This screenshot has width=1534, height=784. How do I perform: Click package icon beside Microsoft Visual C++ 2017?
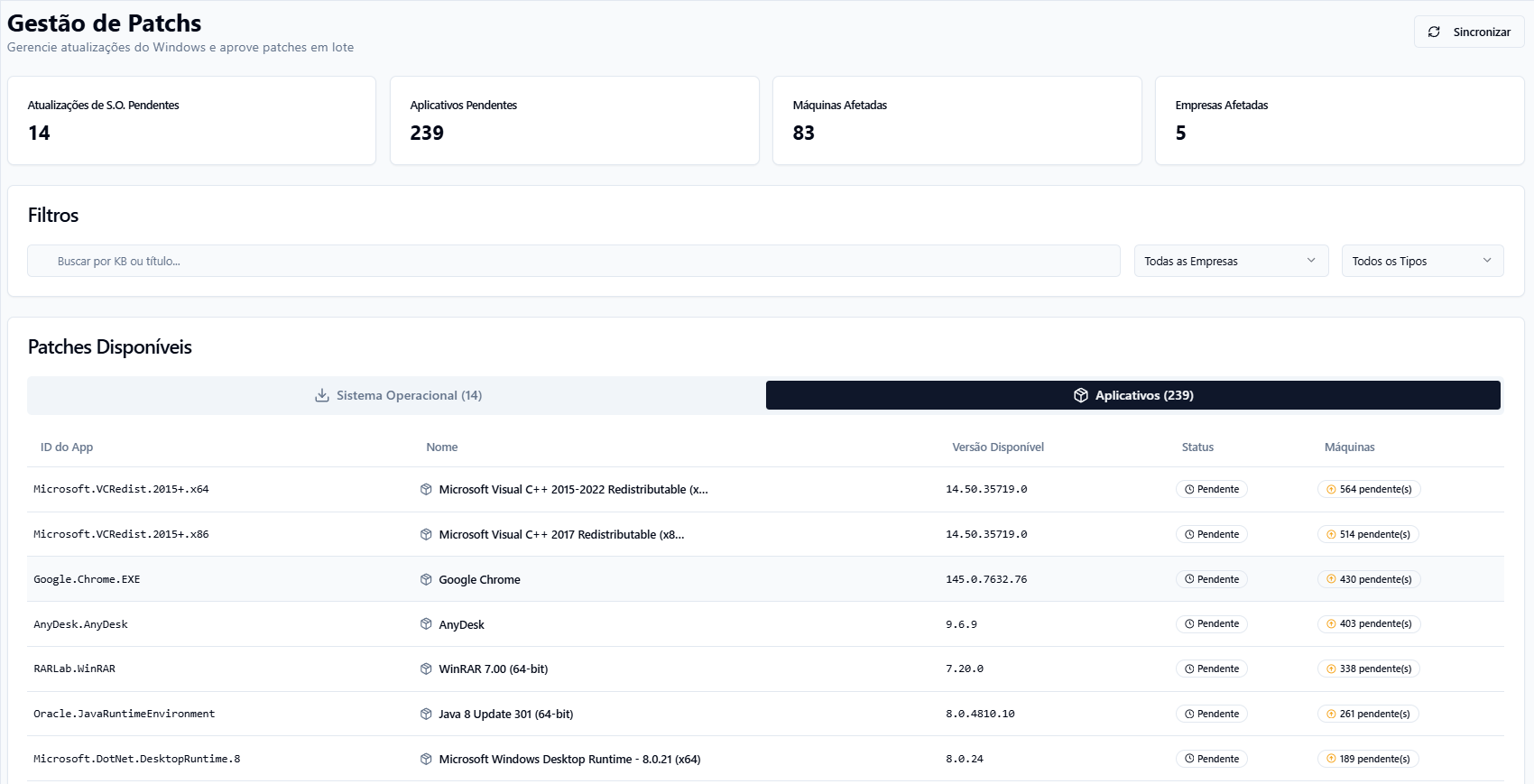point(426,534)
